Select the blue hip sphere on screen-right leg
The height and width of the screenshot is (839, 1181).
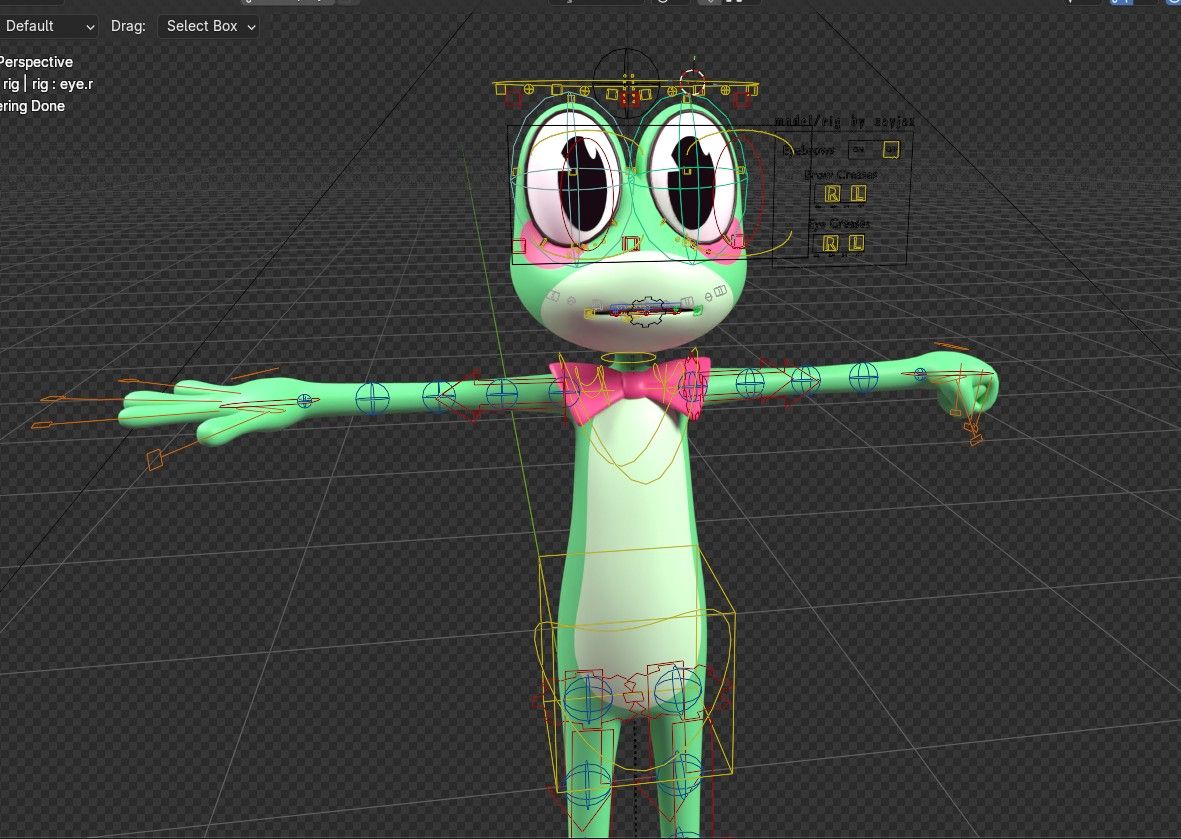coord(679,691)
